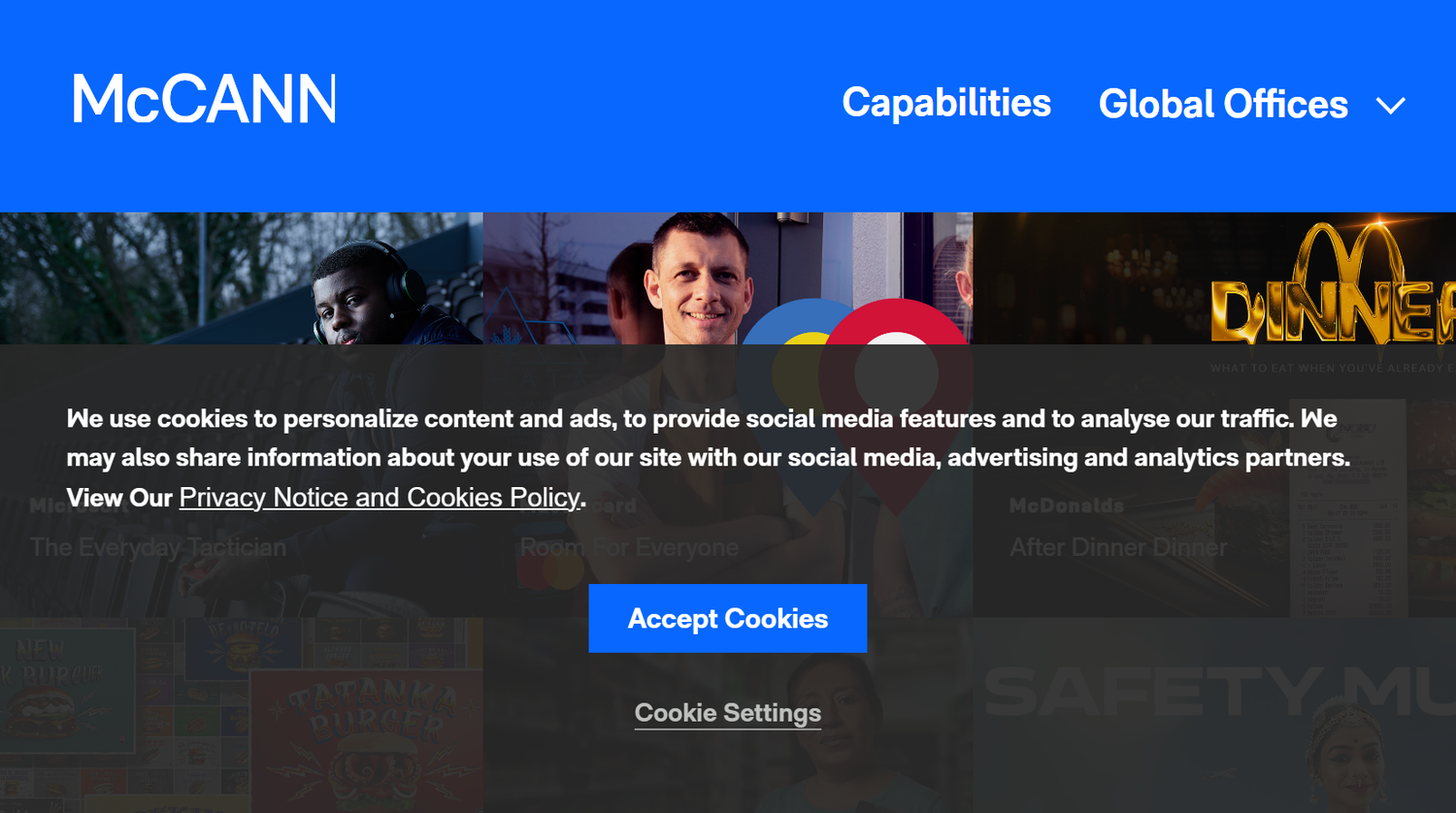
Task: Accept Cookies on the consent banner
Action: (727, 618)
